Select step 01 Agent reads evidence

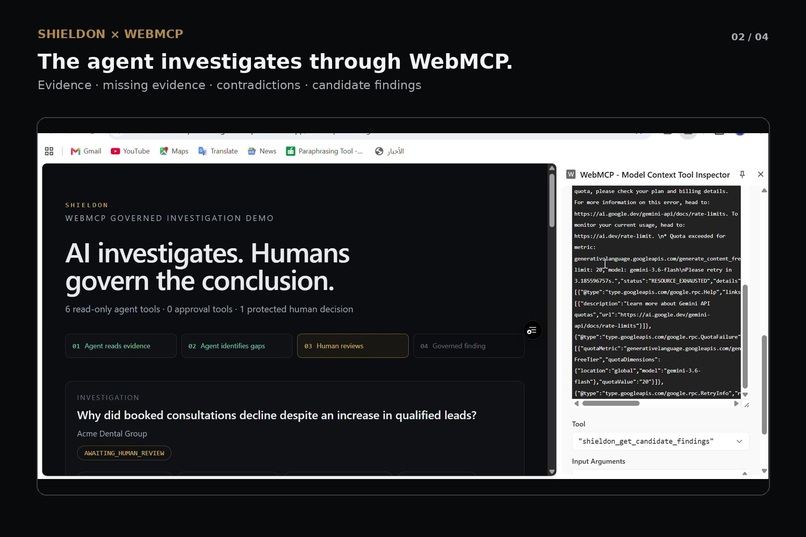pyautogui.click(x=121, y=346)
